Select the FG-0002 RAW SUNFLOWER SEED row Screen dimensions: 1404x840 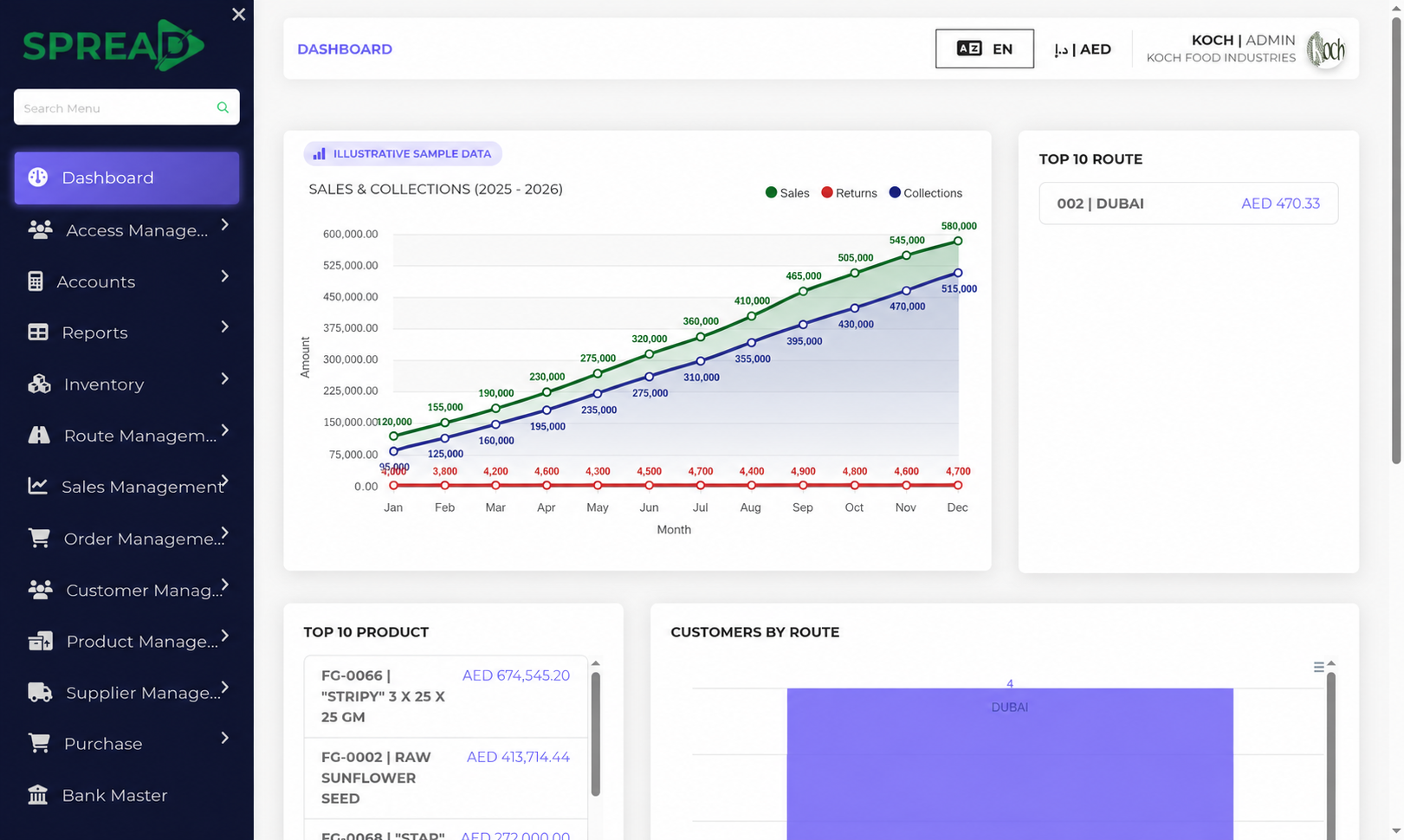click(446, 778)
